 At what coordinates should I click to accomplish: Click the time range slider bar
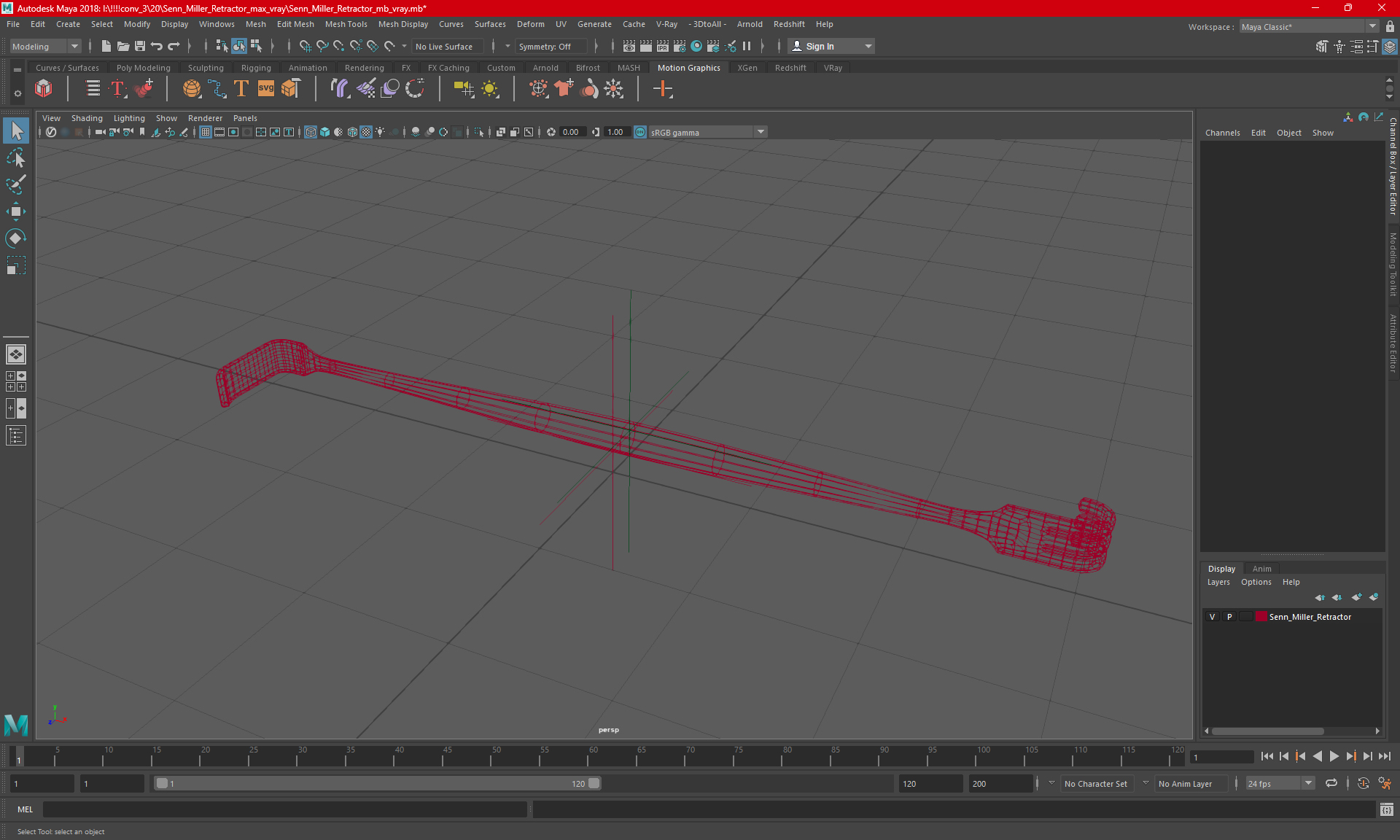point(378,784)
